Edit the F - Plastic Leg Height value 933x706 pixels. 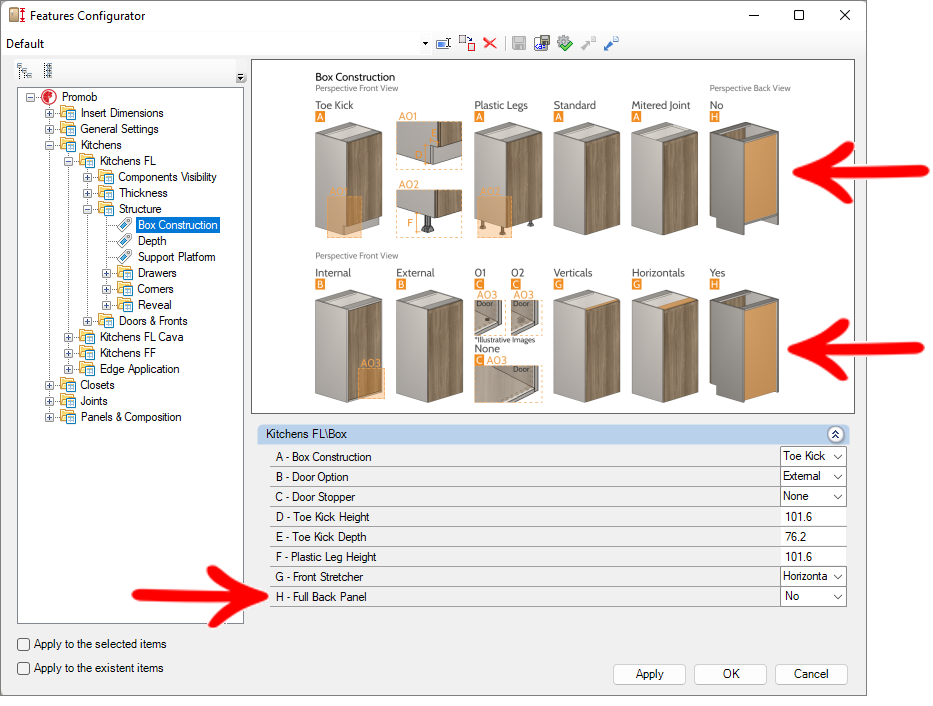point(813,557)
